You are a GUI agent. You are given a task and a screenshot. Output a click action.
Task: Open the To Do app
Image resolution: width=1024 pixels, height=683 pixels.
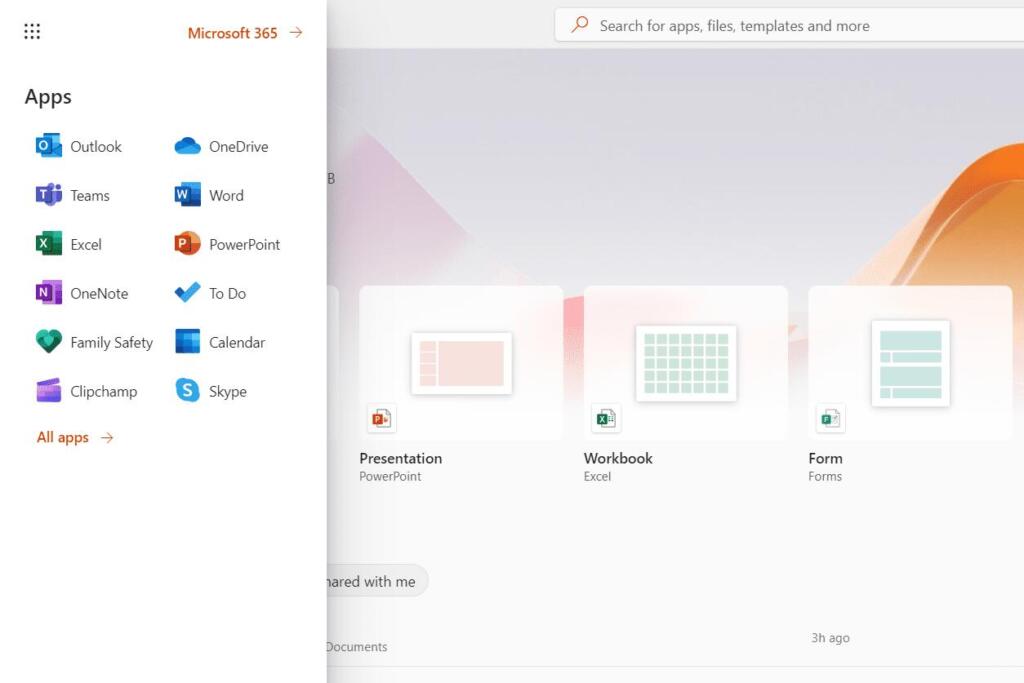pyautogui.click(x=210, y=294)
